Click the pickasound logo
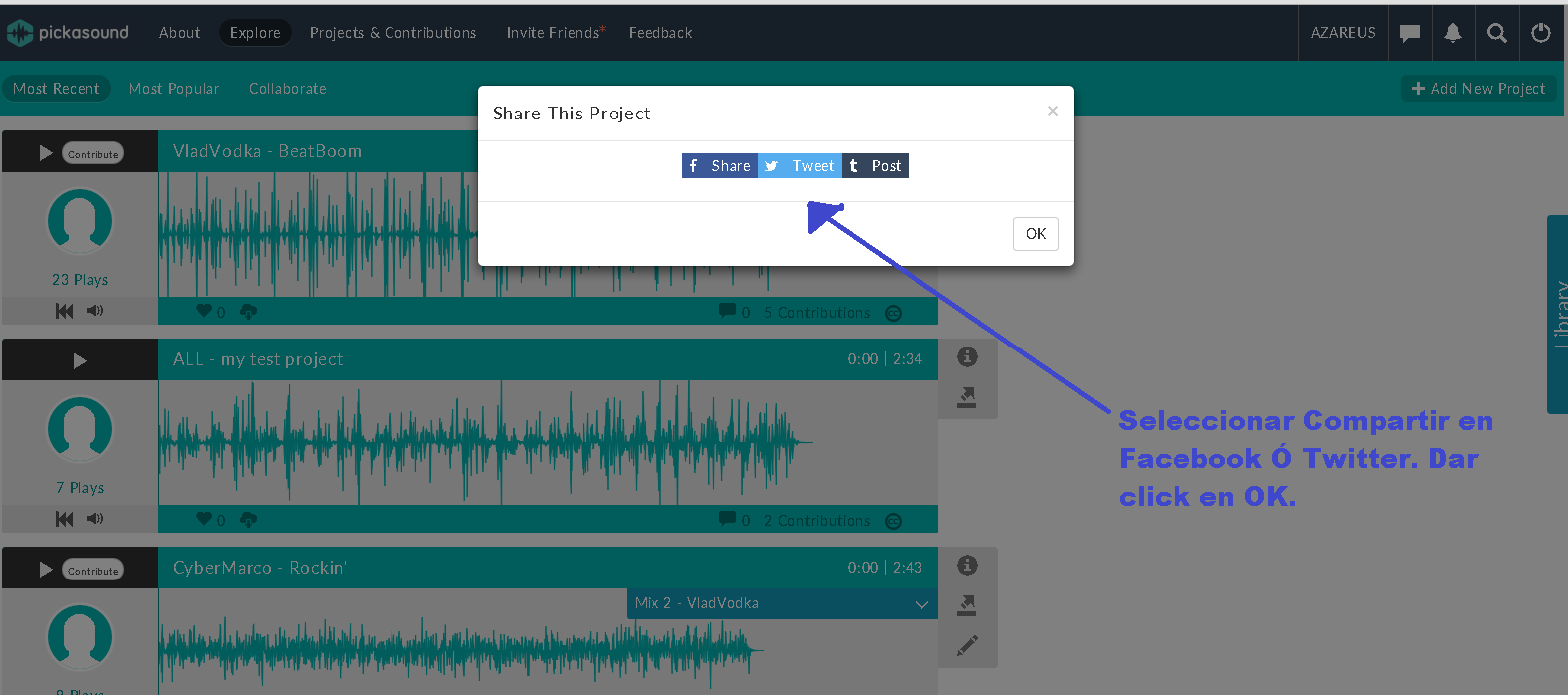Screen dimensions: 1568x695 pyautogui.click(x=68, y=33)
